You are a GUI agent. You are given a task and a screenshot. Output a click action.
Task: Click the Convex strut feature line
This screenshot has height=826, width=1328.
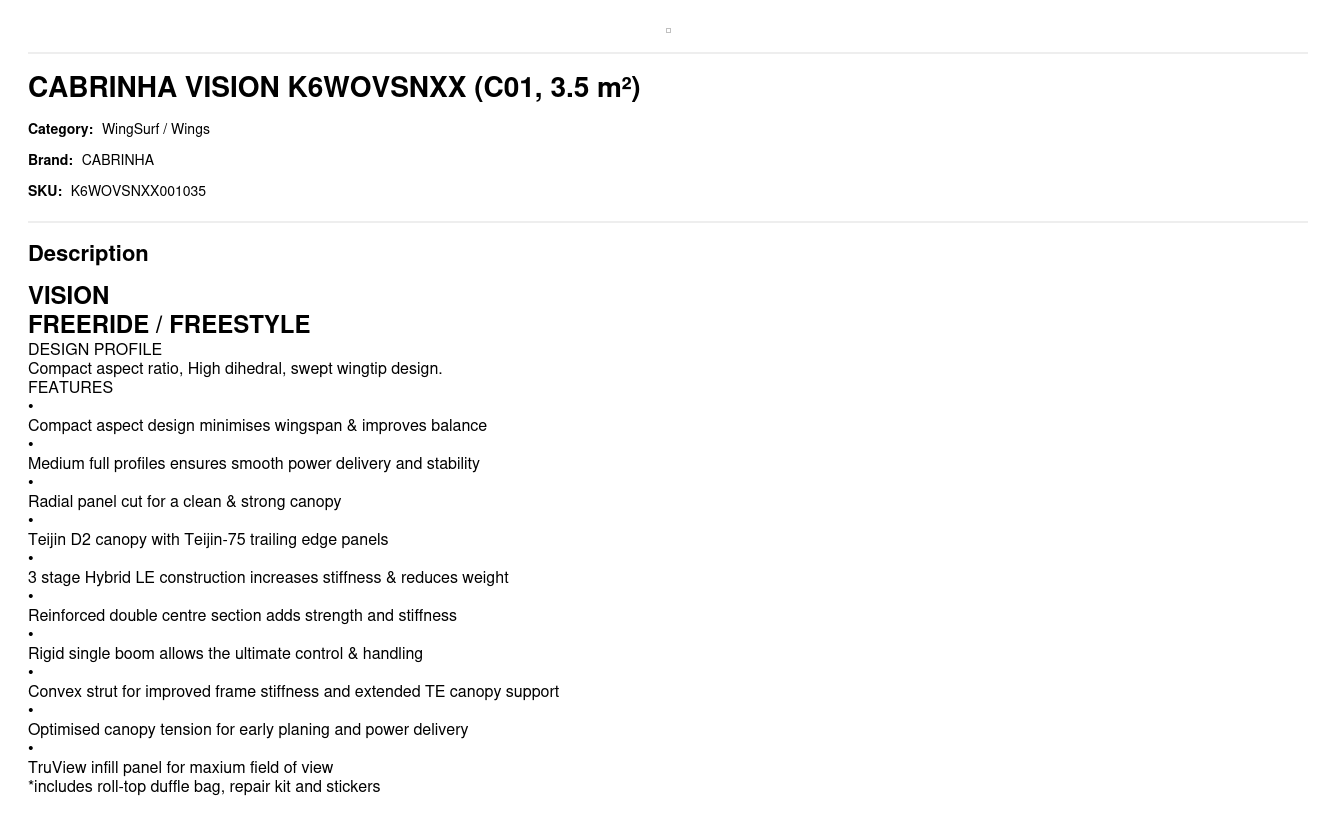[x=293, y=692]
